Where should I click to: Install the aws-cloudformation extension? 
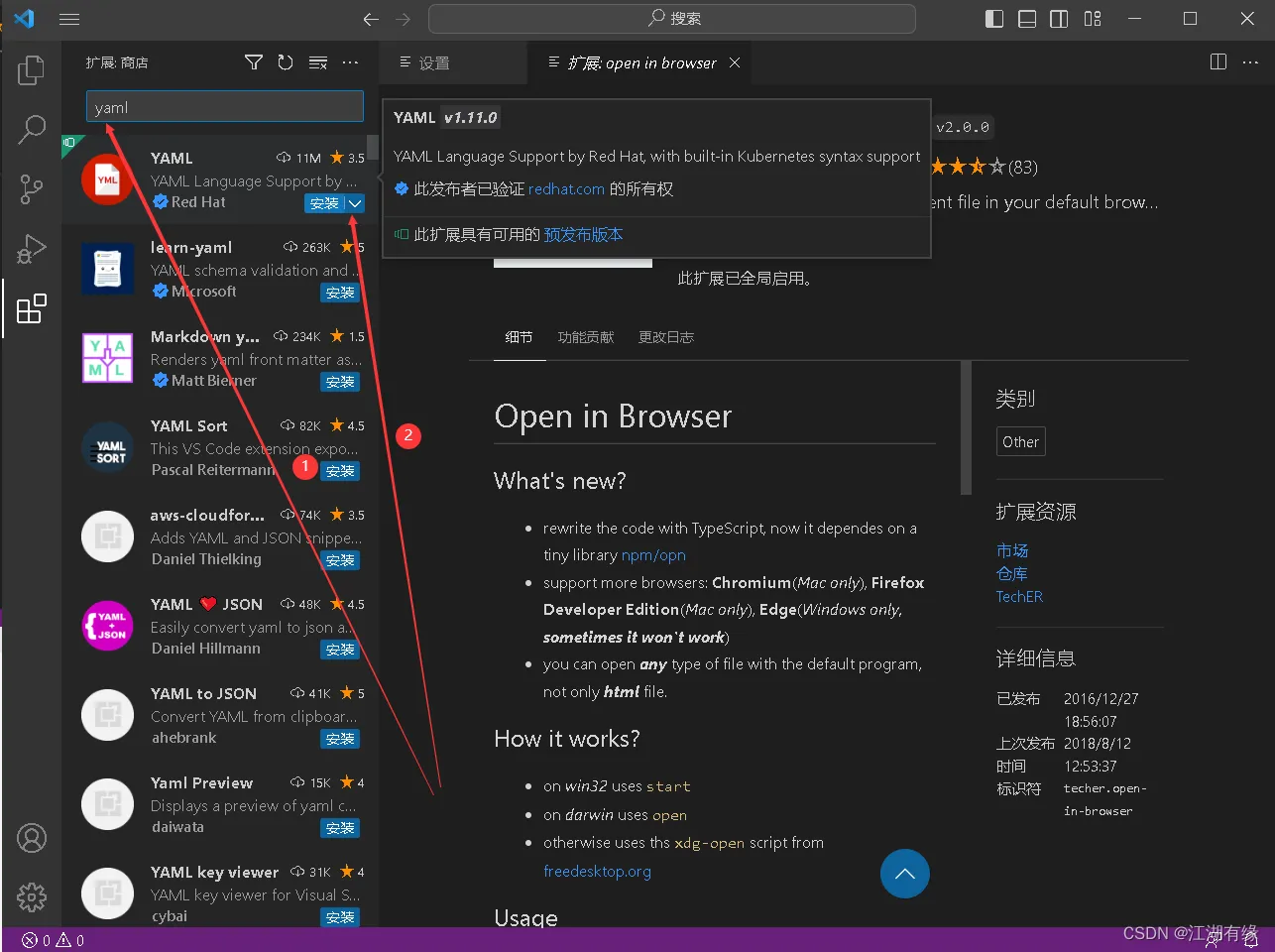coord(340,560)
